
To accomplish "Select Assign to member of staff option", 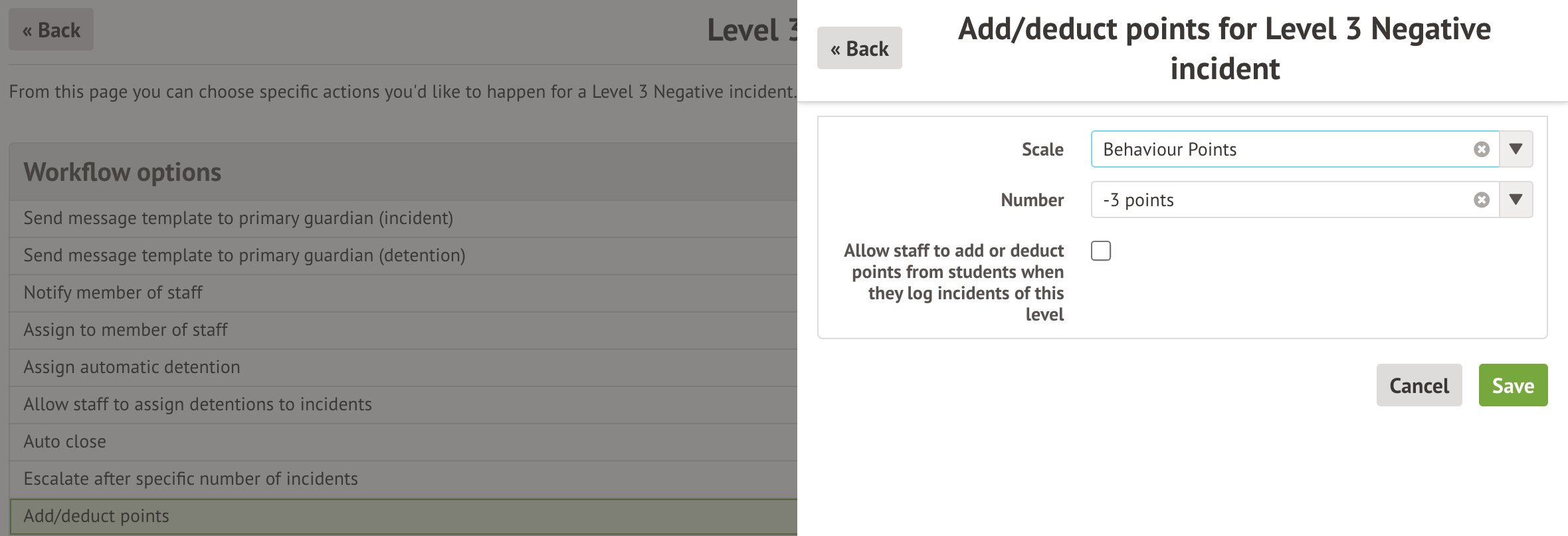I will point(126,331).
